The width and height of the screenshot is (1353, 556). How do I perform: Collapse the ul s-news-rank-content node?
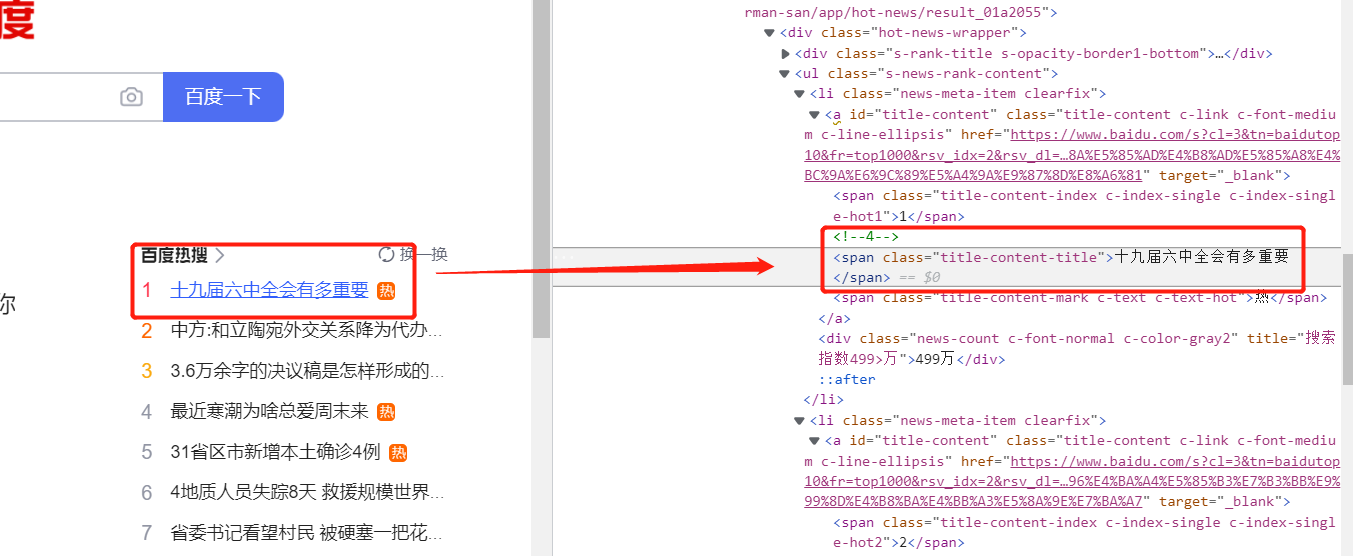click(785, 74)
